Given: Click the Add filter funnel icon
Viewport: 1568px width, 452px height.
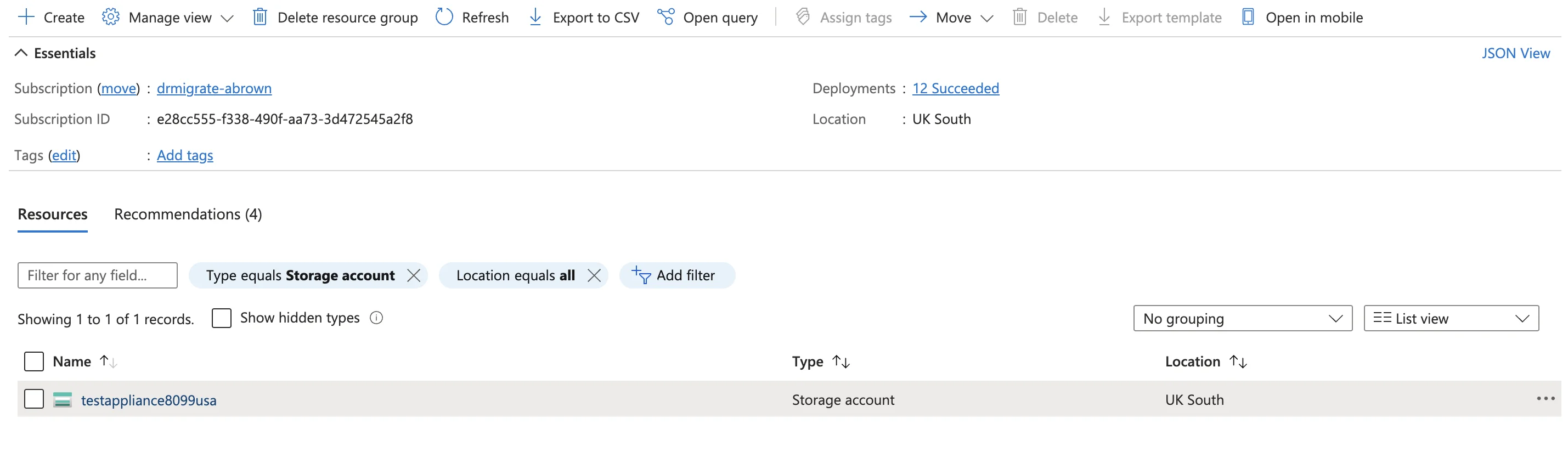Looking at the screenshot, I should click(641, 275).
